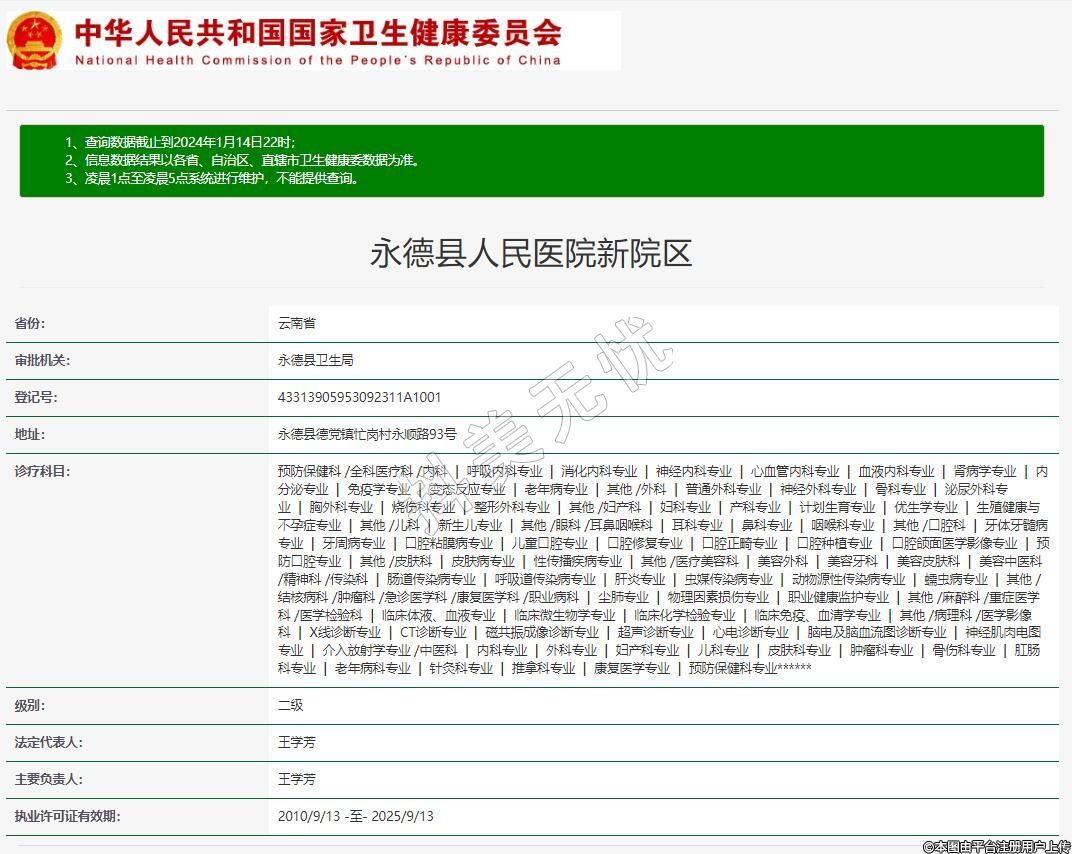This screenshot has height=854, width=1072.
Task: Select the 省份 field label
Action: (29, 324)
